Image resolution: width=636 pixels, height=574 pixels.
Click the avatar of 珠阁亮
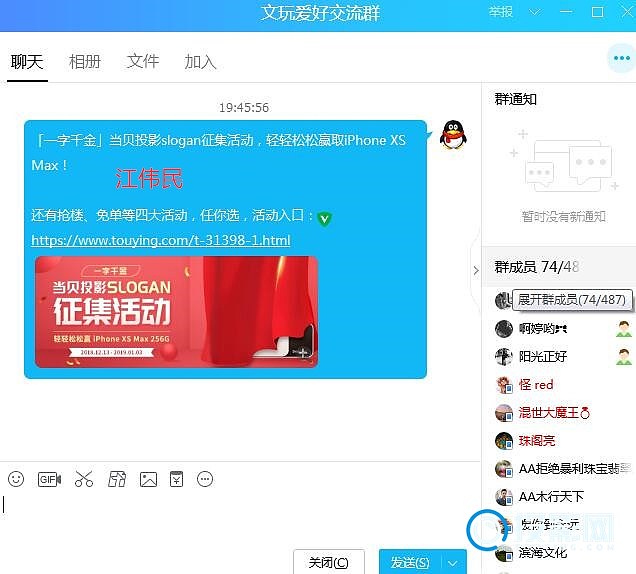click(x=504, y=441)
